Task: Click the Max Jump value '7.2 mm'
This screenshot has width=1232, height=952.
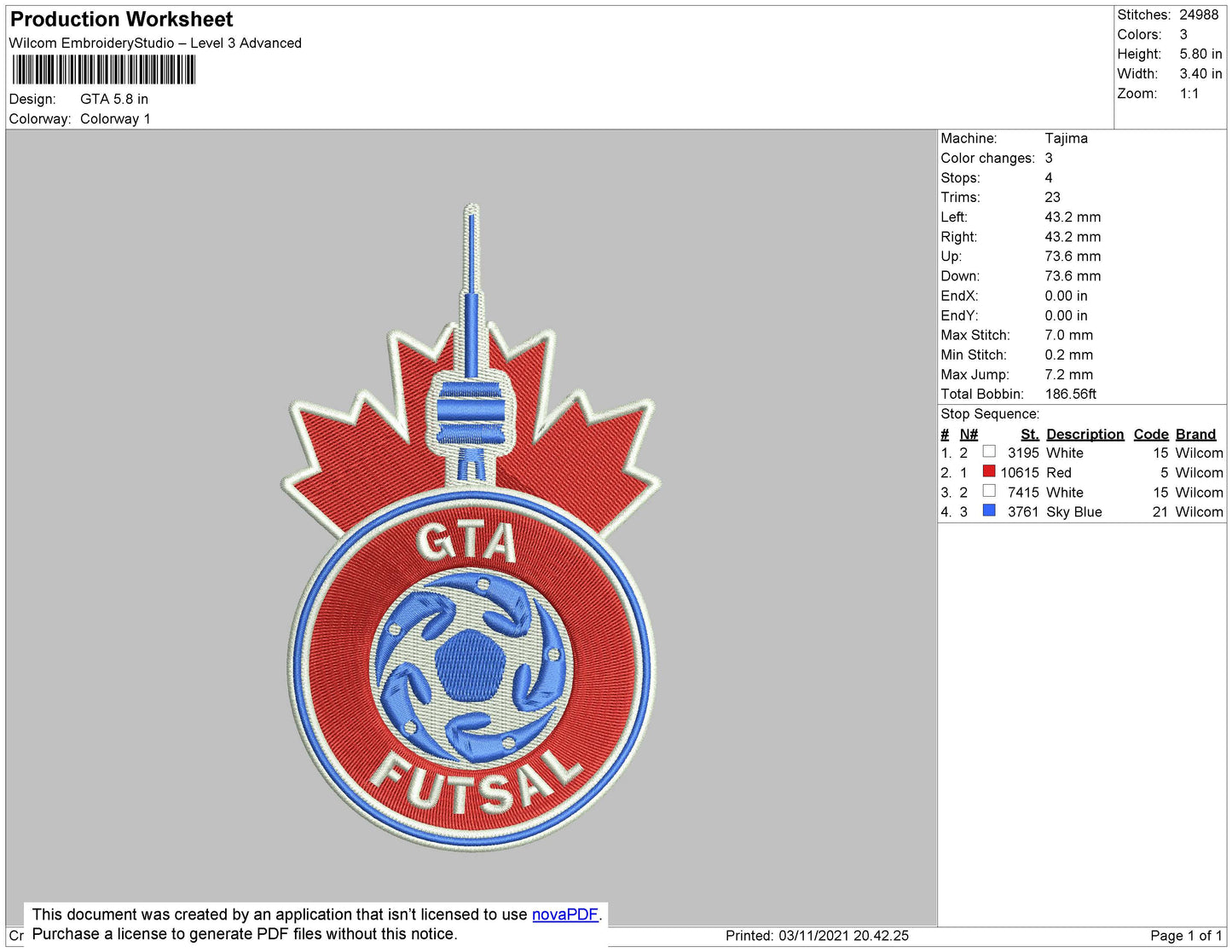Action: tap(1068, 374)
